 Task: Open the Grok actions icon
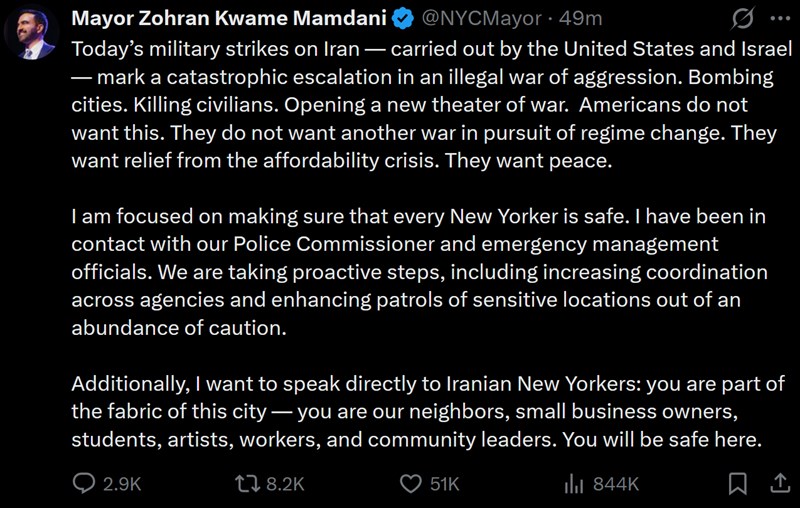[742, 19]
